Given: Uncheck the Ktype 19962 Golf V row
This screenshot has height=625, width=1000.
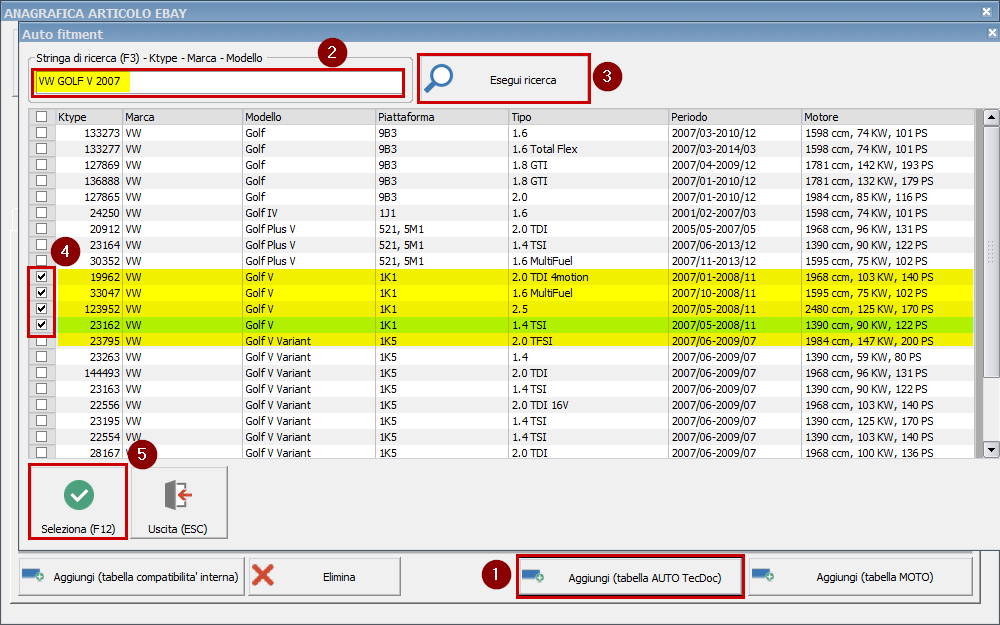Looking at the screenshot, I should pyautogui.click(x=41, y=277).
